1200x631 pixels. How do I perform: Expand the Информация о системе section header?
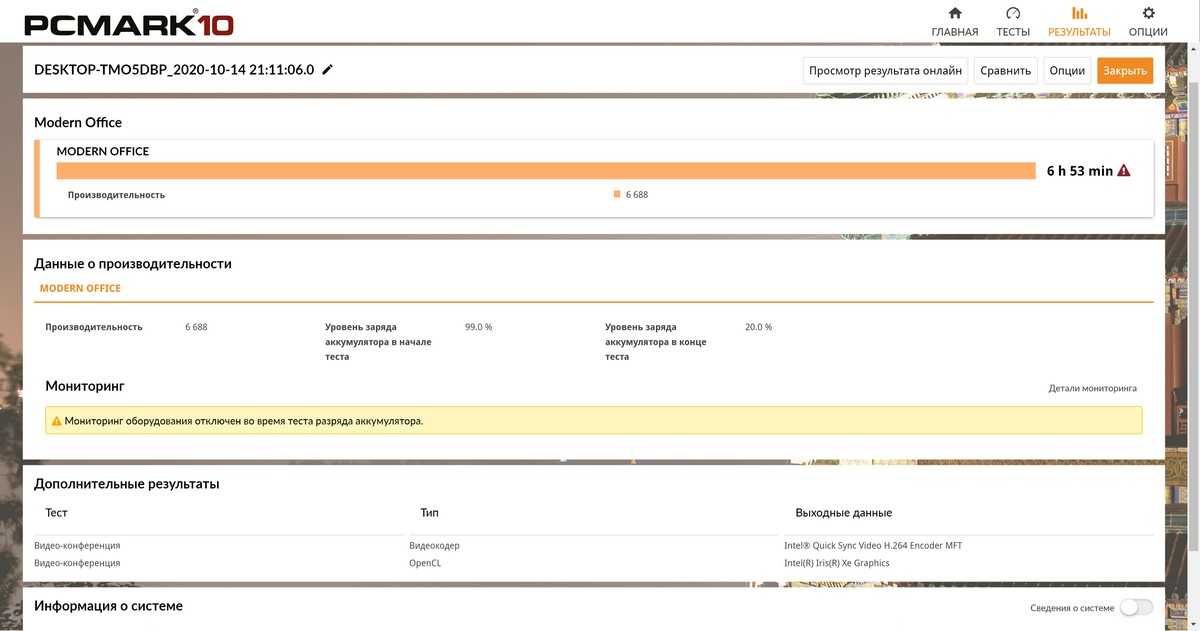coord(108,606)
